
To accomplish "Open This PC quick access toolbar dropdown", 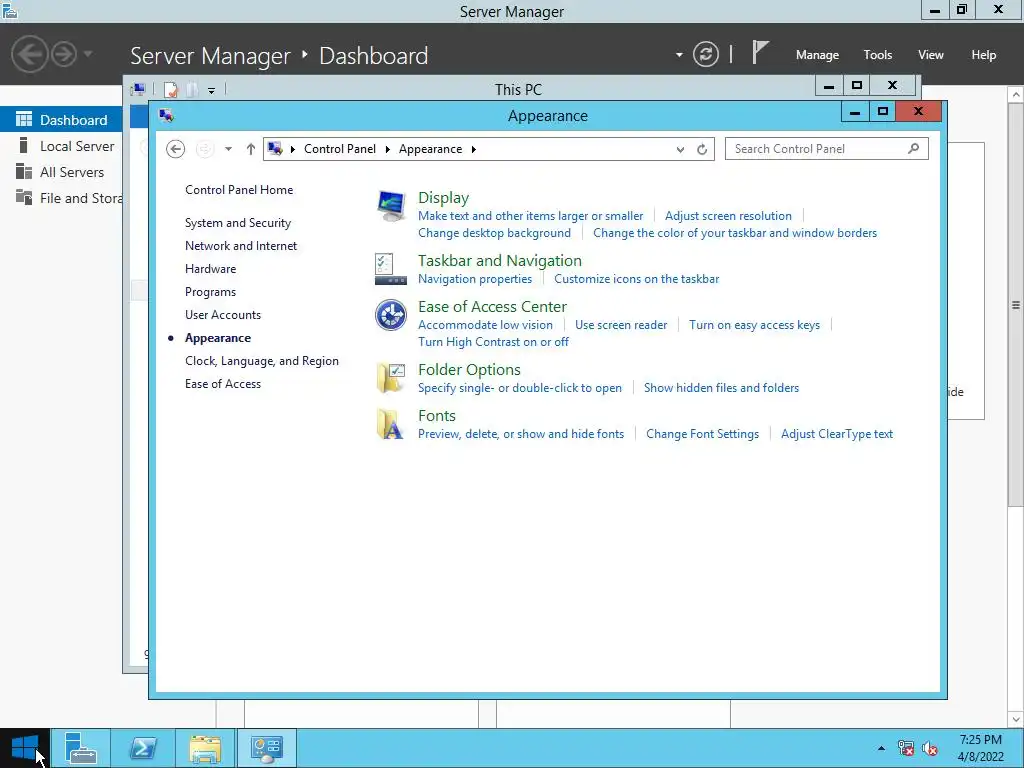I will pos(212,90).
